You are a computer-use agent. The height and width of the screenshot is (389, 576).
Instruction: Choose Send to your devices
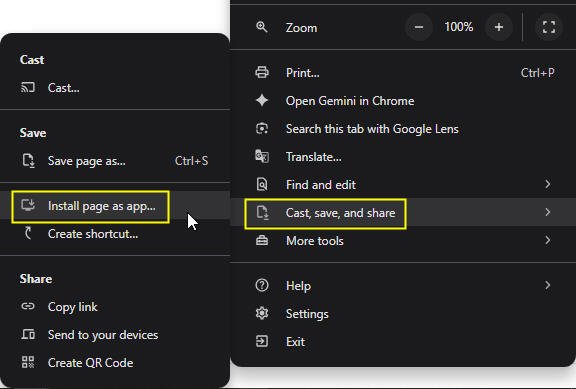pyautogui.click(x=115, y=334)
